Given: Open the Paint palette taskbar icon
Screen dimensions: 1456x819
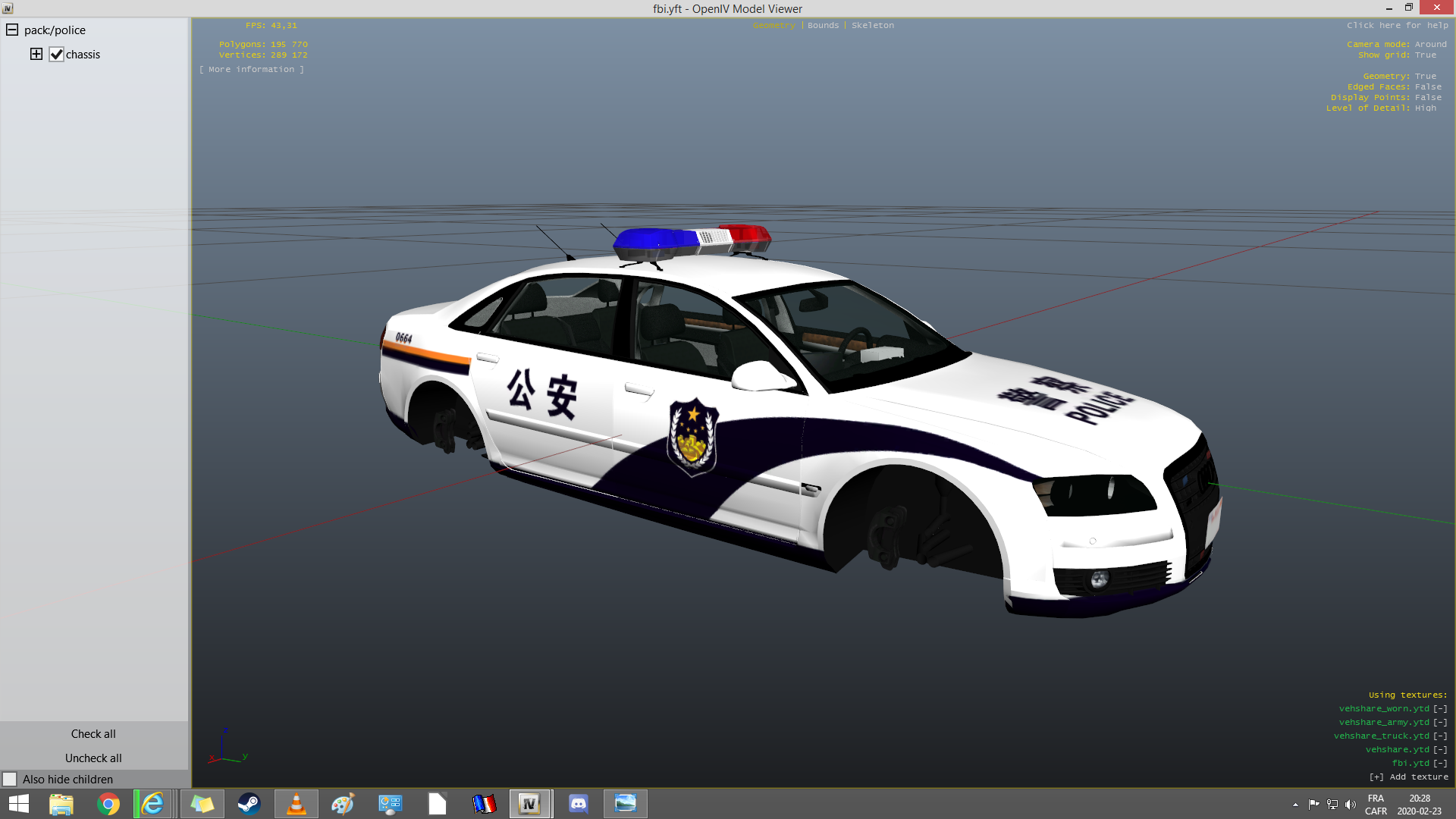Looking at the screenshot, I should (x=343, y=803).
